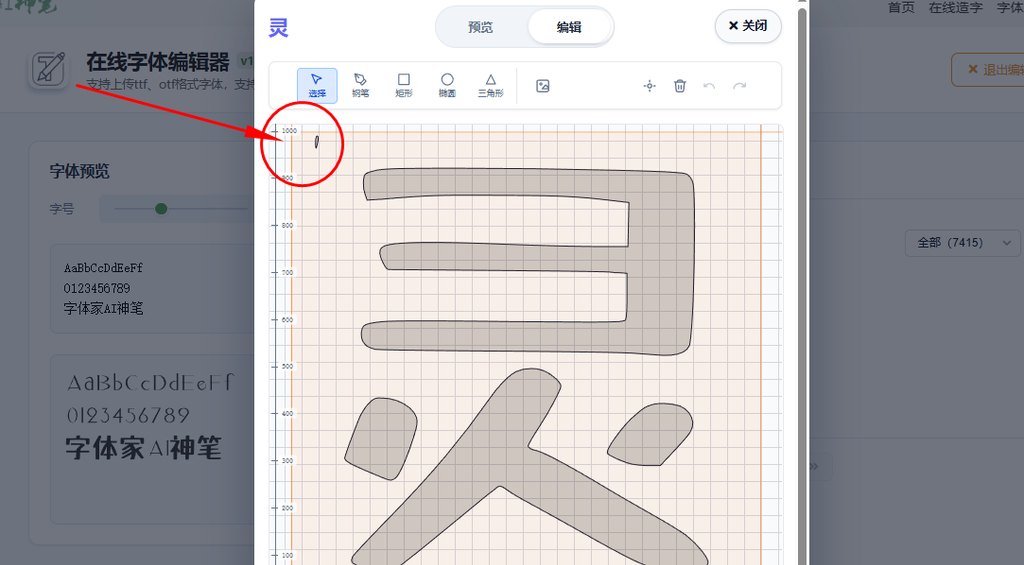Open 在线造字 in the top navigation
Image resolution: width=1024 pixels, height=565 pixels.
click(x=955, y=7)
